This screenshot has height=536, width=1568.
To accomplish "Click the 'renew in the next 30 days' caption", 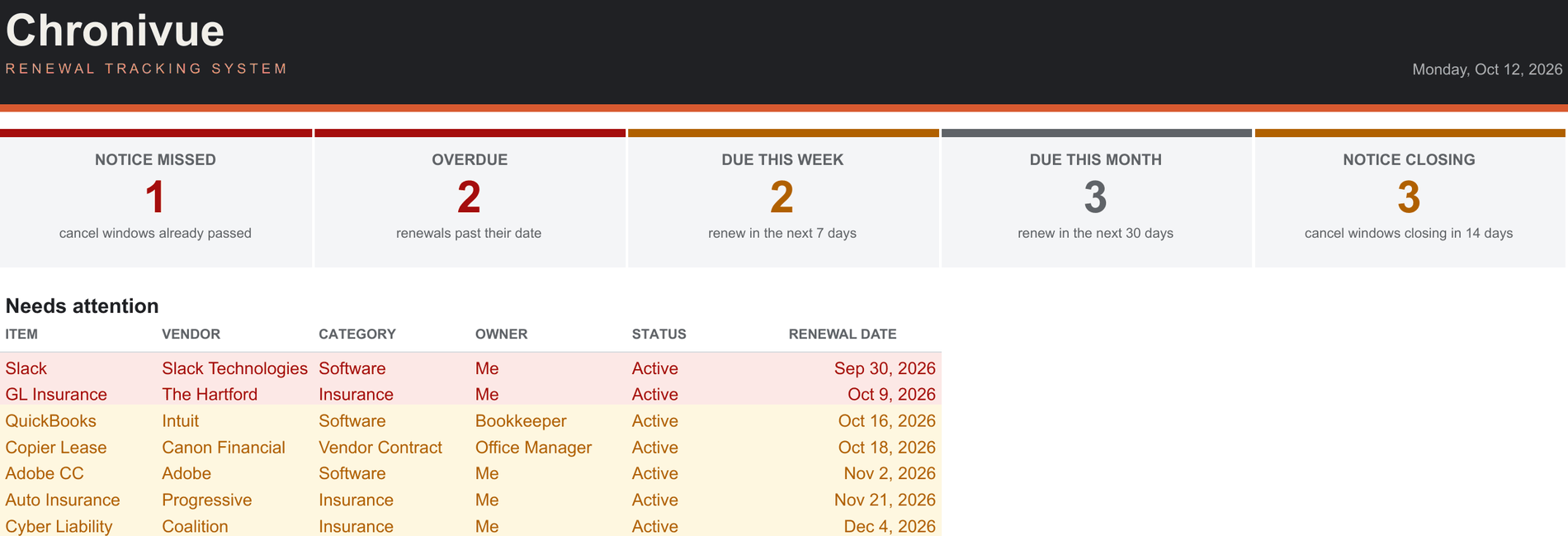I will pyautogui.click(x=1096, y=233).
